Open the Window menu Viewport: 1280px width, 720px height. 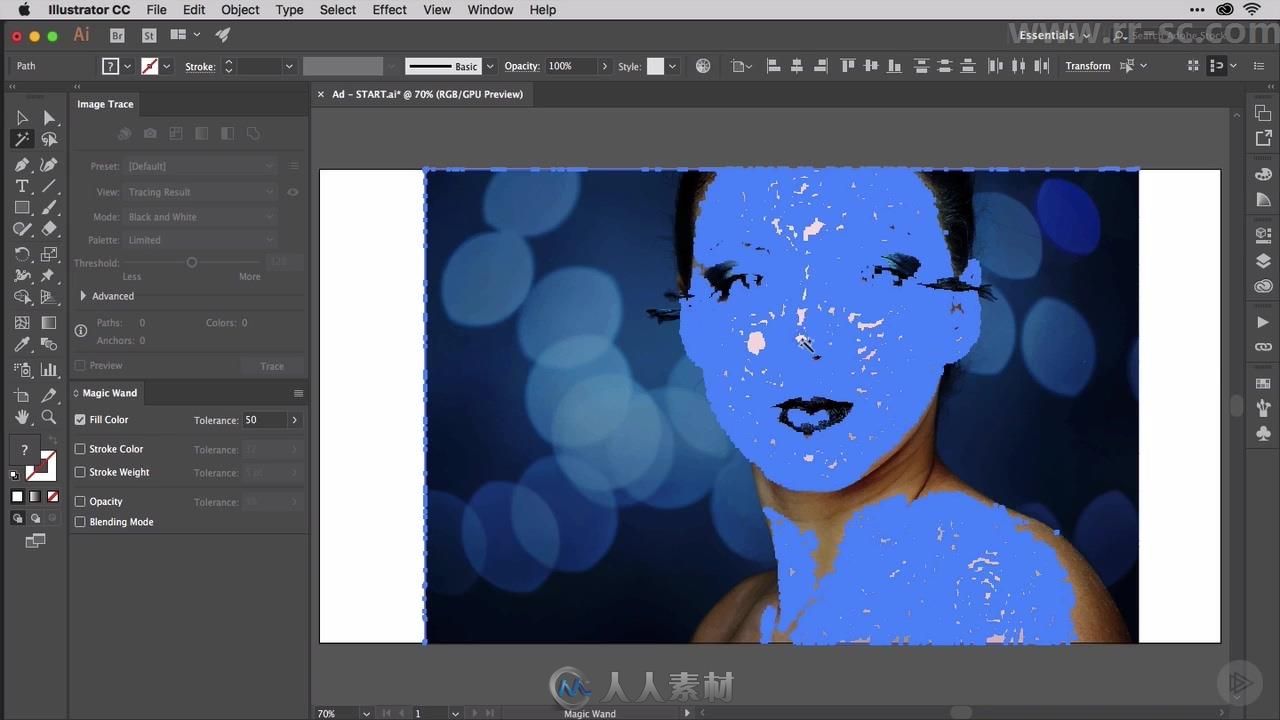point(490,10)
